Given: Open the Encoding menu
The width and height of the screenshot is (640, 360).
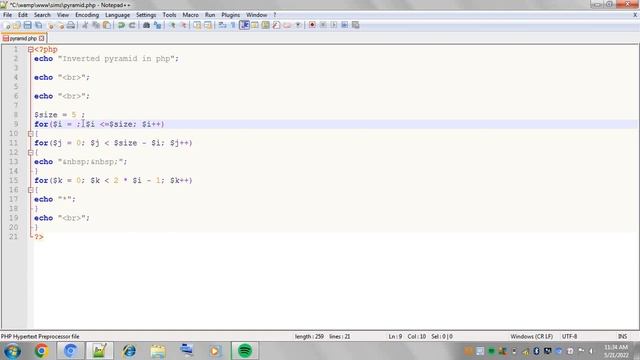Looking at the screenshot, I should (87, 15).
